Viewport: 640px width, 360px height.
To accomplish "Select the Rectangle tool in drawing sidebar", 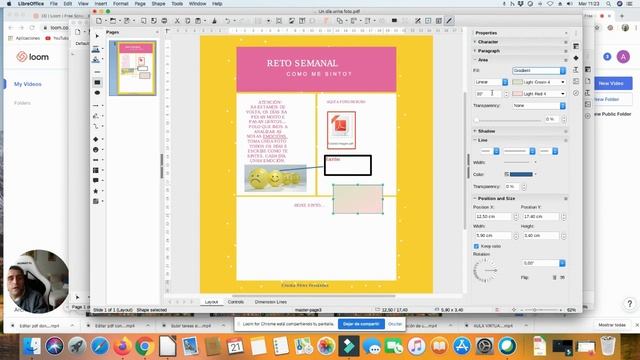I will (97, 82).
